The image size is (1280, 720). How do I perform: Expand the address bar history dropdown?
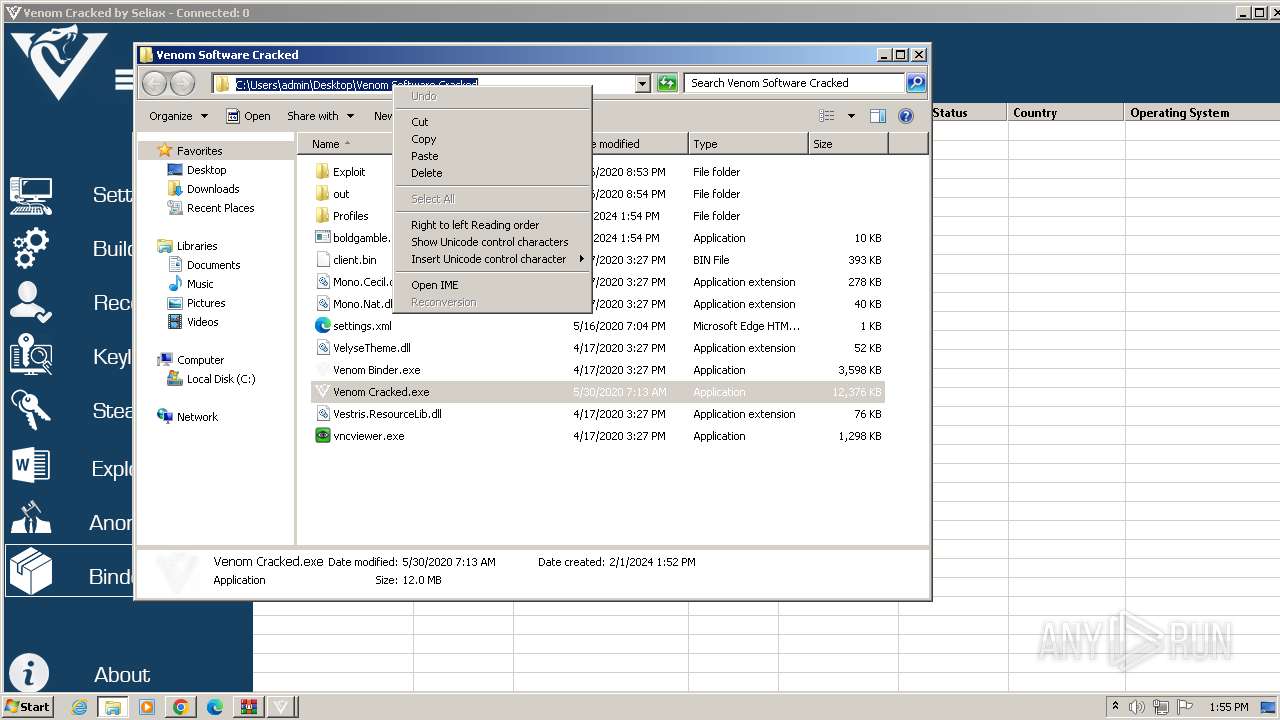[x=643, y=84]
